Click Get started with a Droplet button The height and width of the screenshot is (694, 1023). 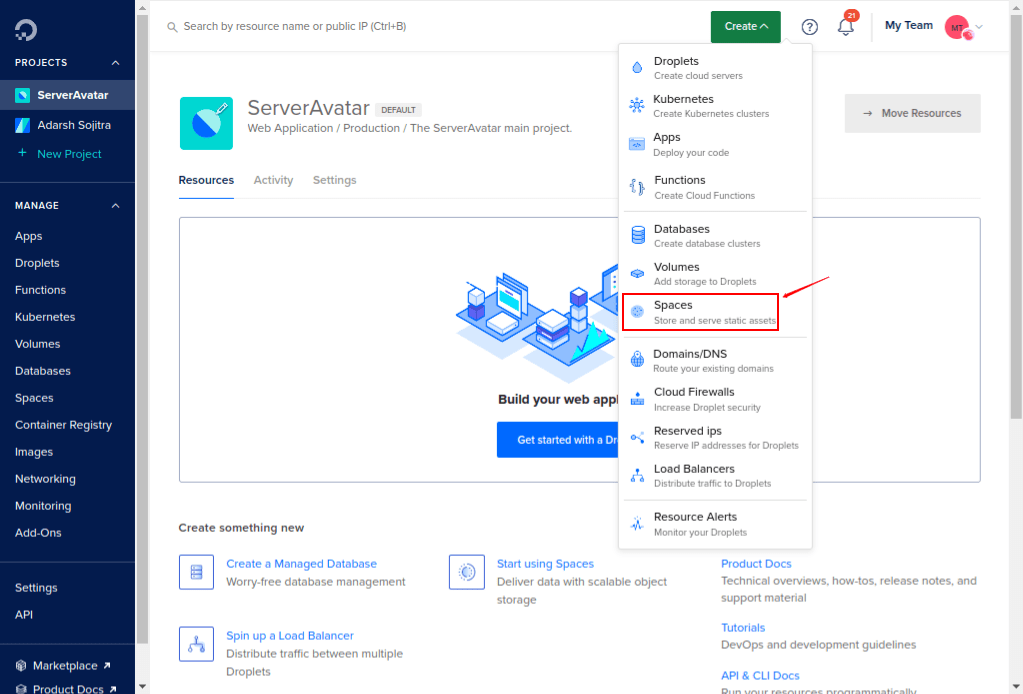(x=558, y=440)
